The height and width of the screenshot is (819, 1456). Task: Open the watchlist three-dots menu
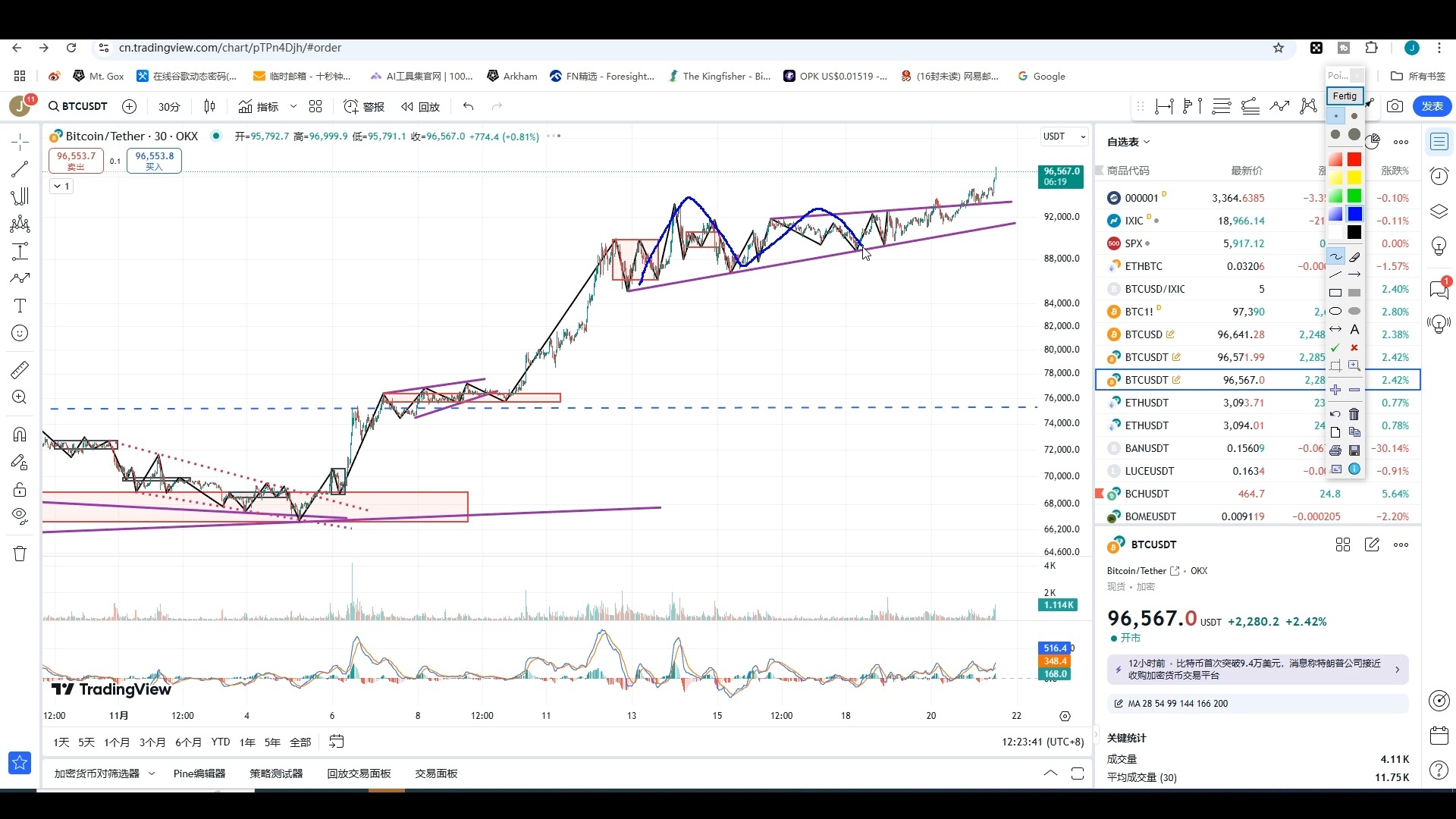pyautogui.click(x=1401, y=142)
